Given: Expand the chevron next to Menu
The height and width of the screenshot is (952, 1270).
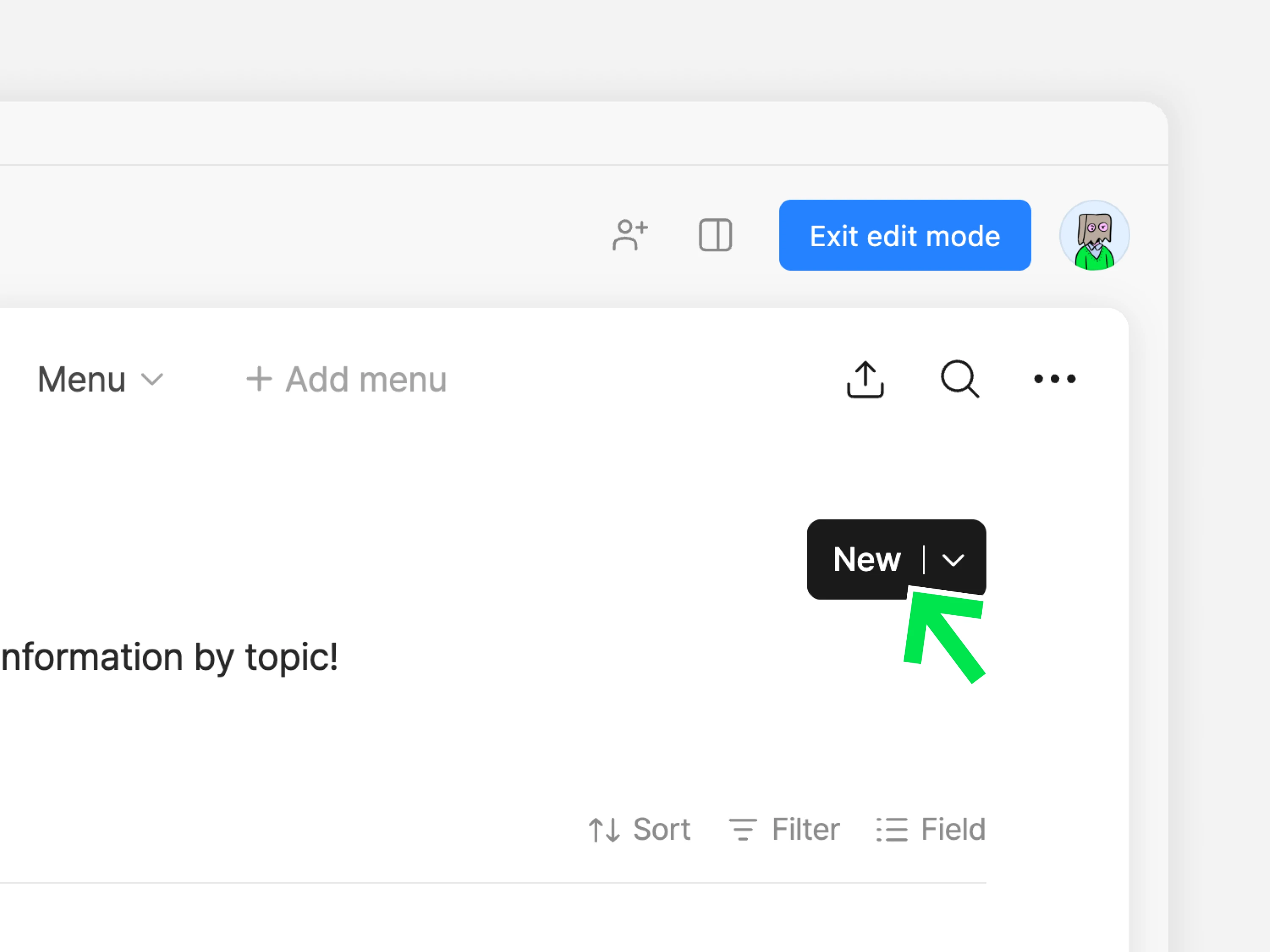Looking at the screenshot, I should coord(152,379).
